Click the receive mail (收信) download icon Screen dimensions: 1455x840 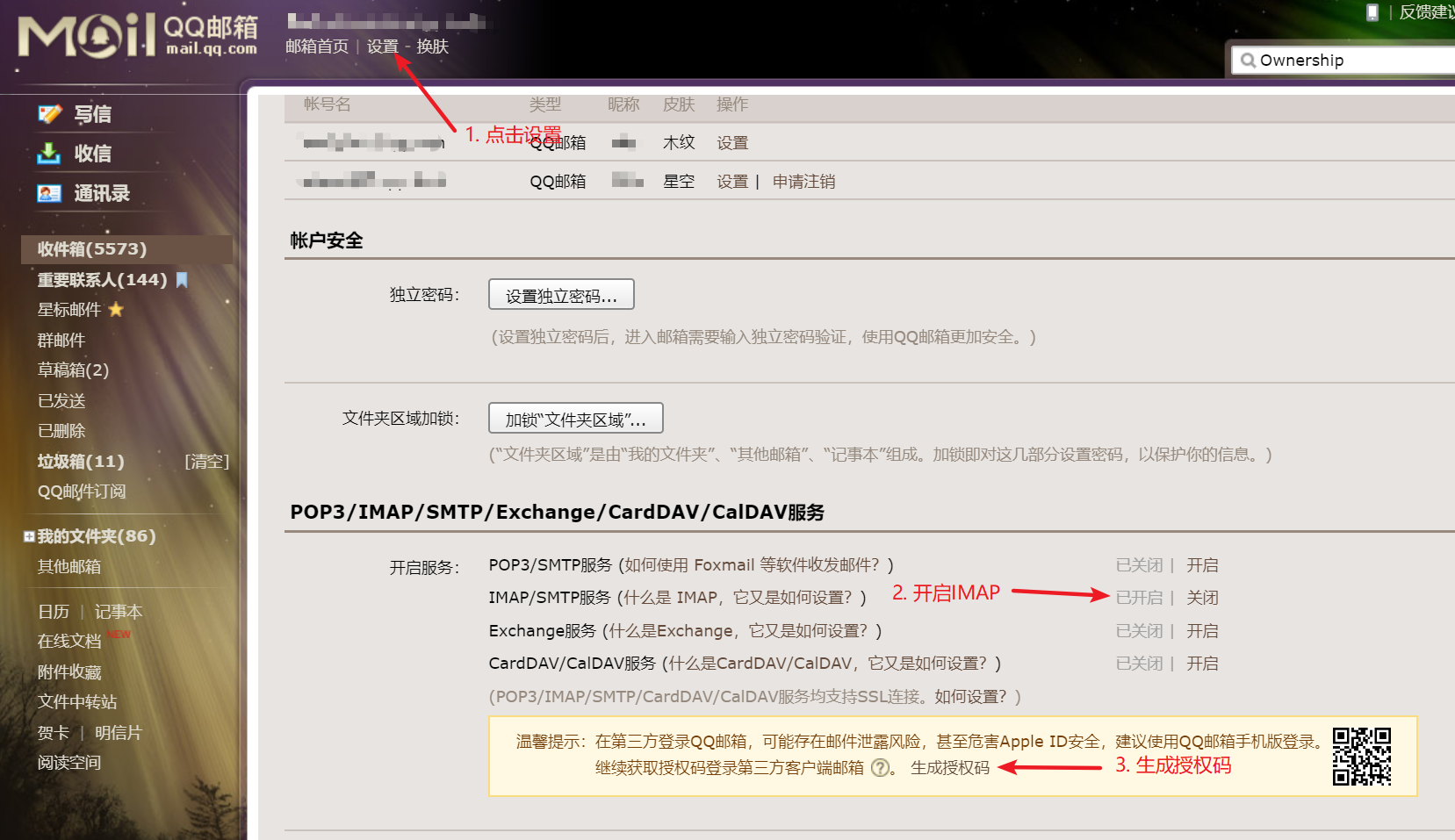pos(49,154)
